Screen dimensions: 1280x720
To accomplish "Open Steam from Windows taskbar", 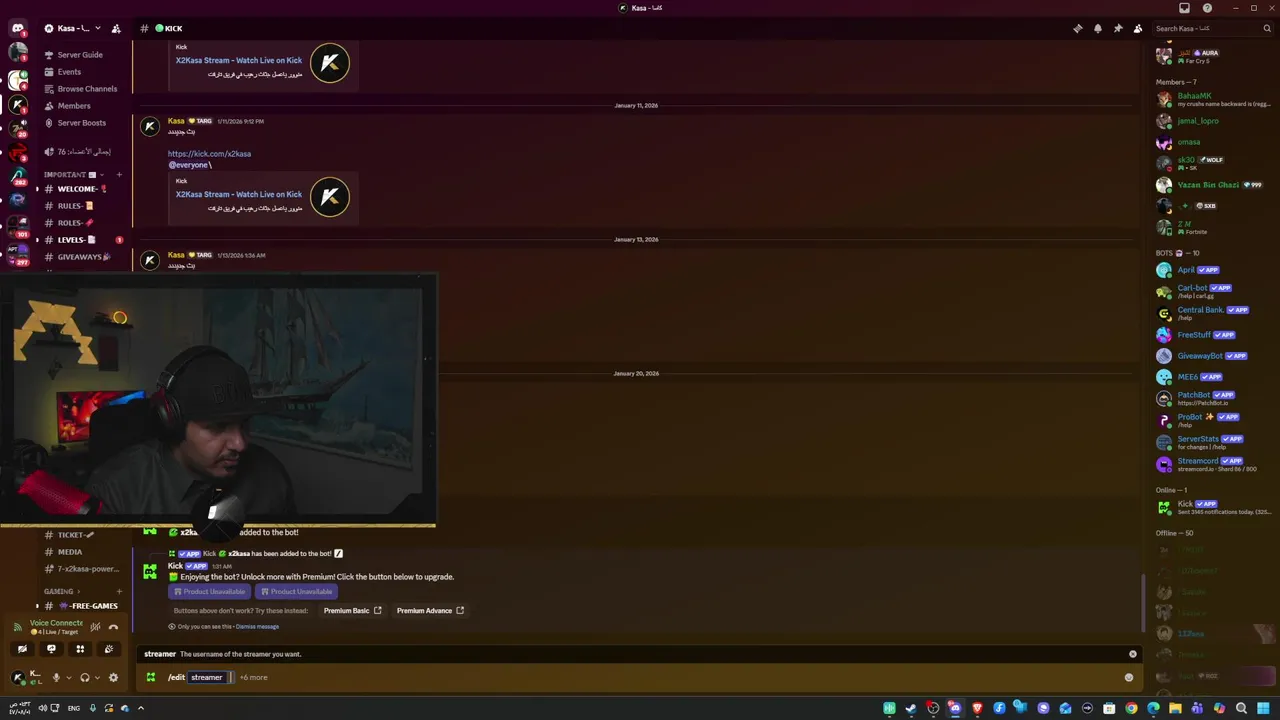I will 911,708.
